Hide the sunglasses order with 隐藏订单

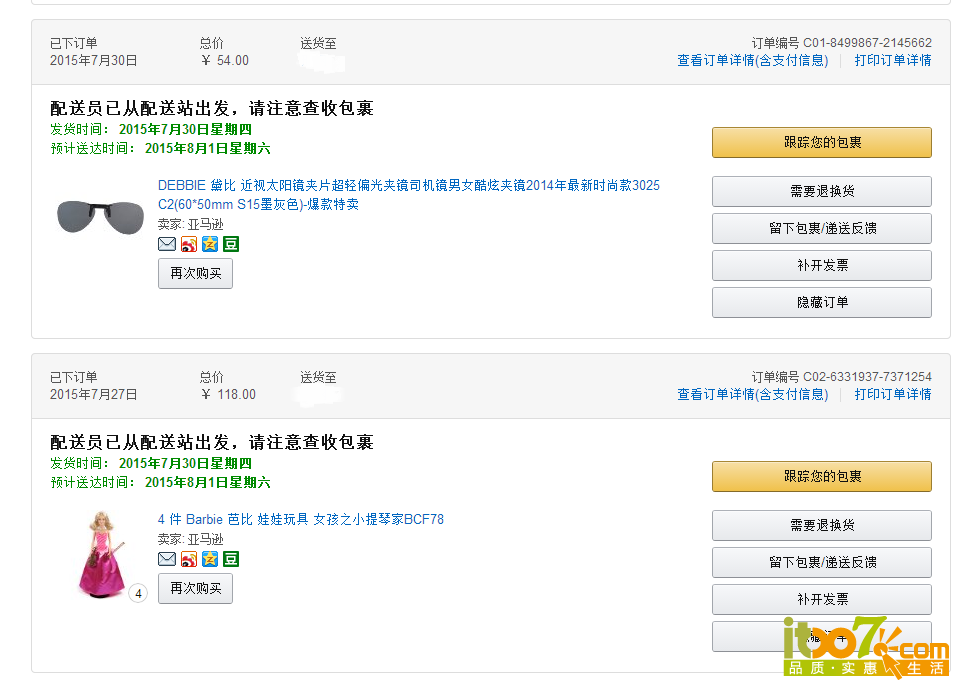tap(822, 302)
